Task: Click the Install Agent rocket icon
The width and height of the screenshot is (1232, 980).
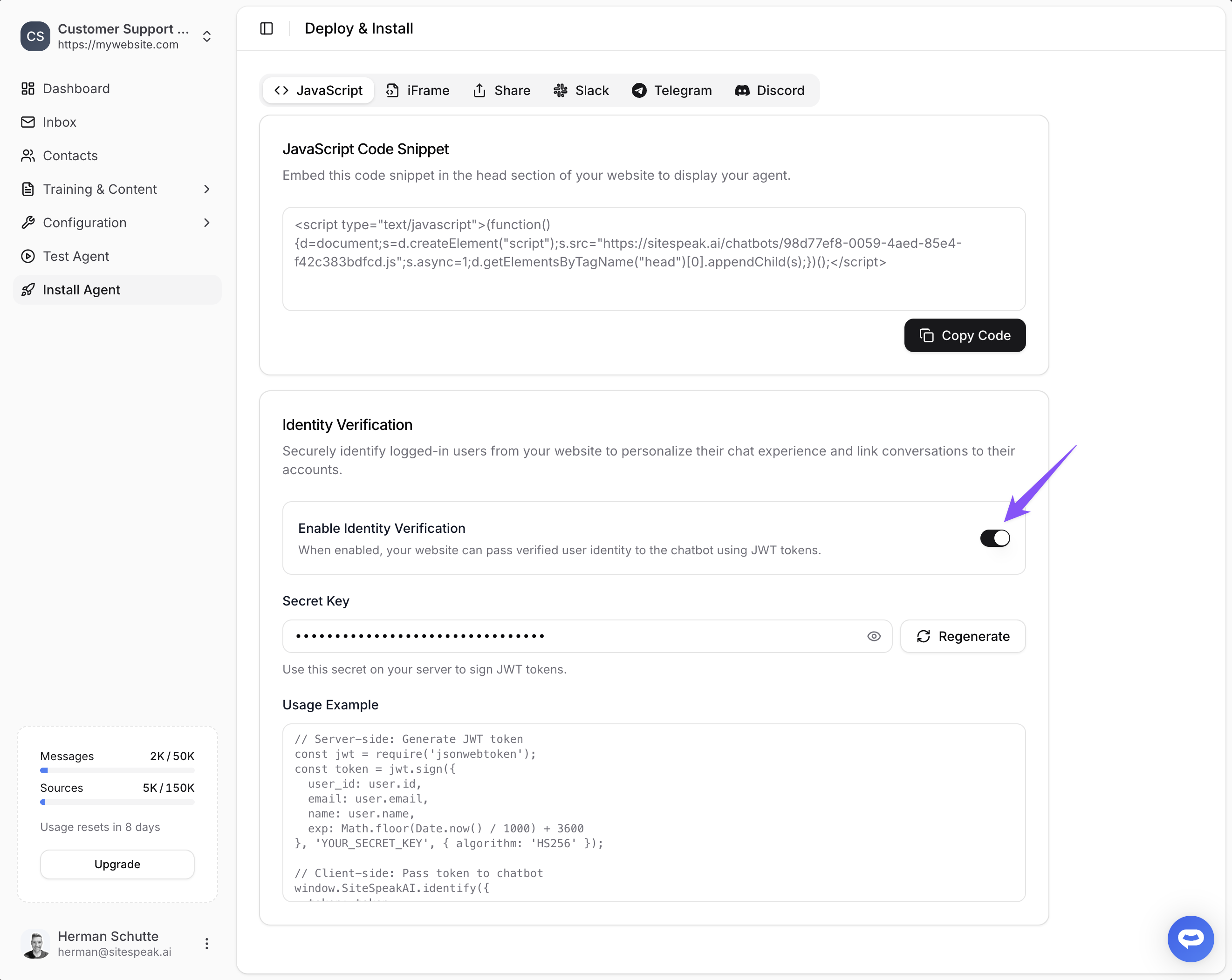Action: (x=27, y=290)
